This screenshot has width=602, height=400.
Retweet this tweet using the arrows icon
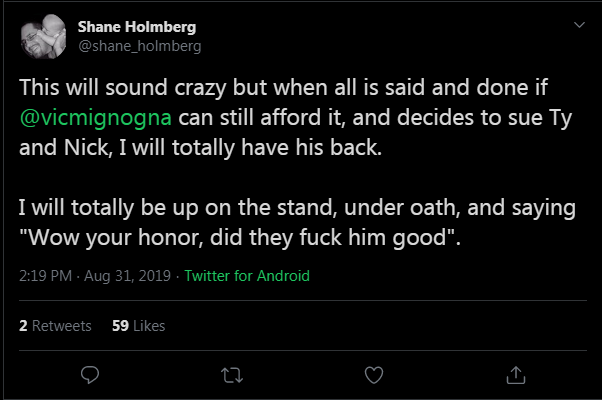click(x=232, y=375)
